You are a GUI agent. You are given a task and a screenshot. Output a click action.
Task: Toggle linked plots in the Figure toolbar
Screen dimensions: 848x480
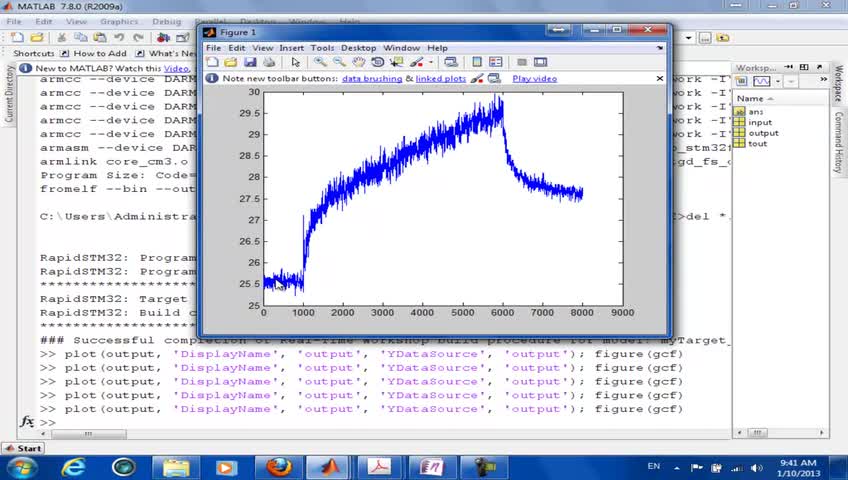(450, 62)
